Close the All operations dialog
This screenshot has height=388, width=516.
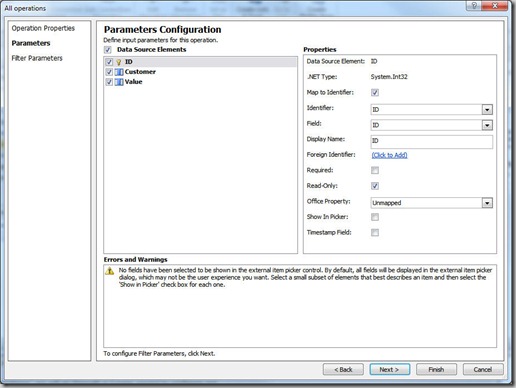point(495,5)
